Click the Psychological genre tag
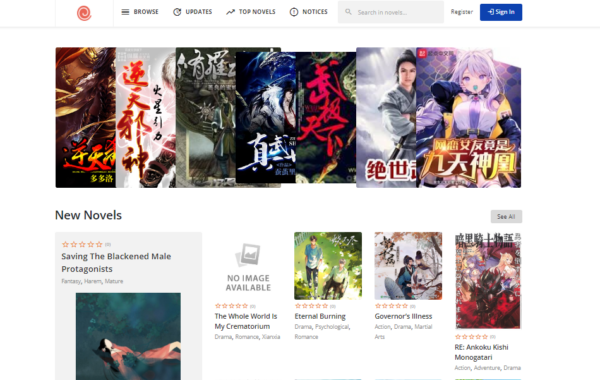Viewport: 600px width, 380px height. [332, 327]
